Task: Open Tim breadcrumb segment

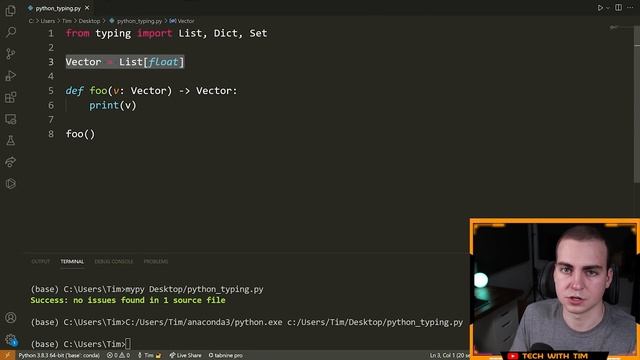Action: 67,21
